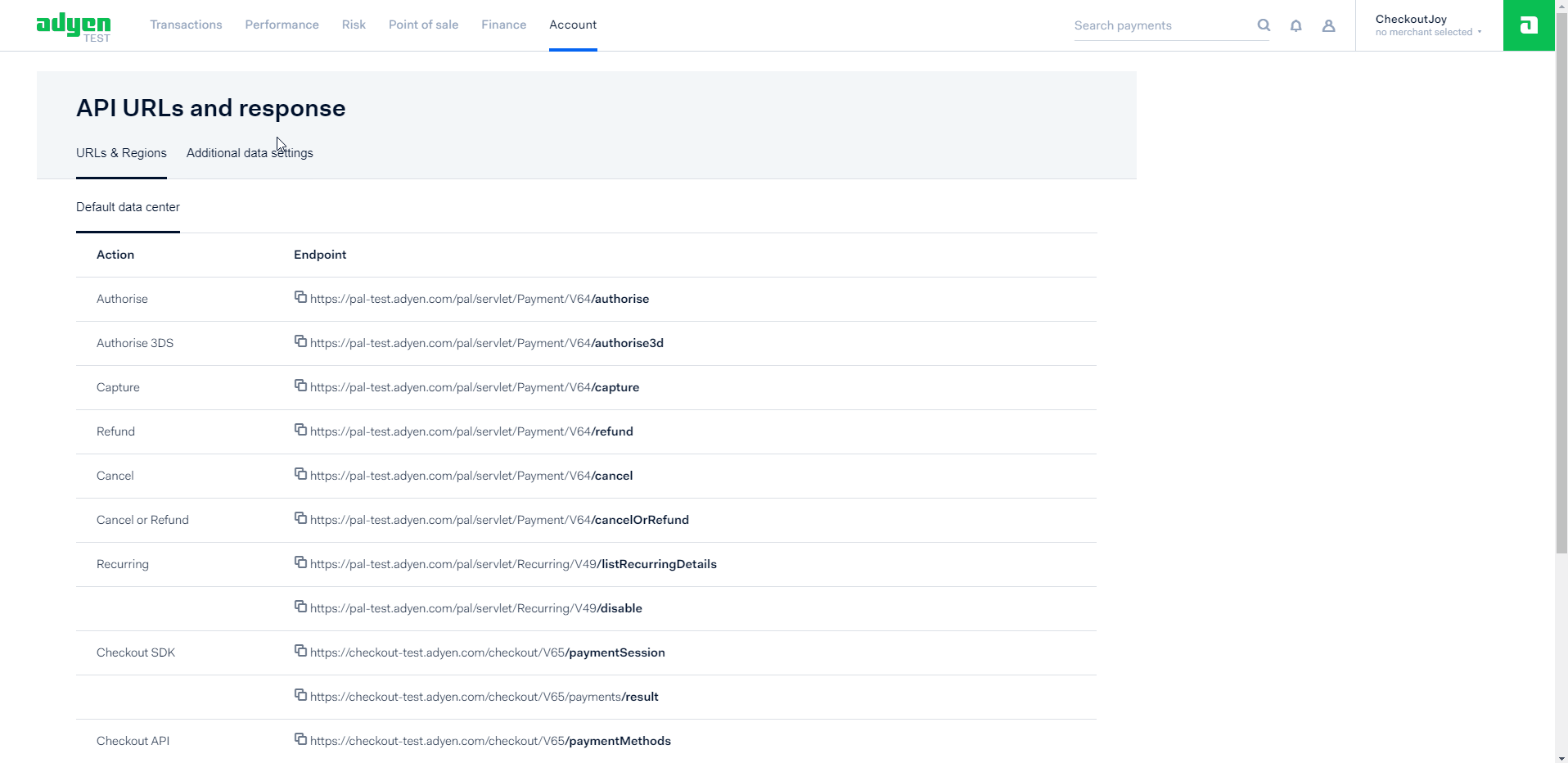The height and width of the screenshot is (763, 1568).
Task: Click the Checkout SDK action label
Action: click(136, 652)
